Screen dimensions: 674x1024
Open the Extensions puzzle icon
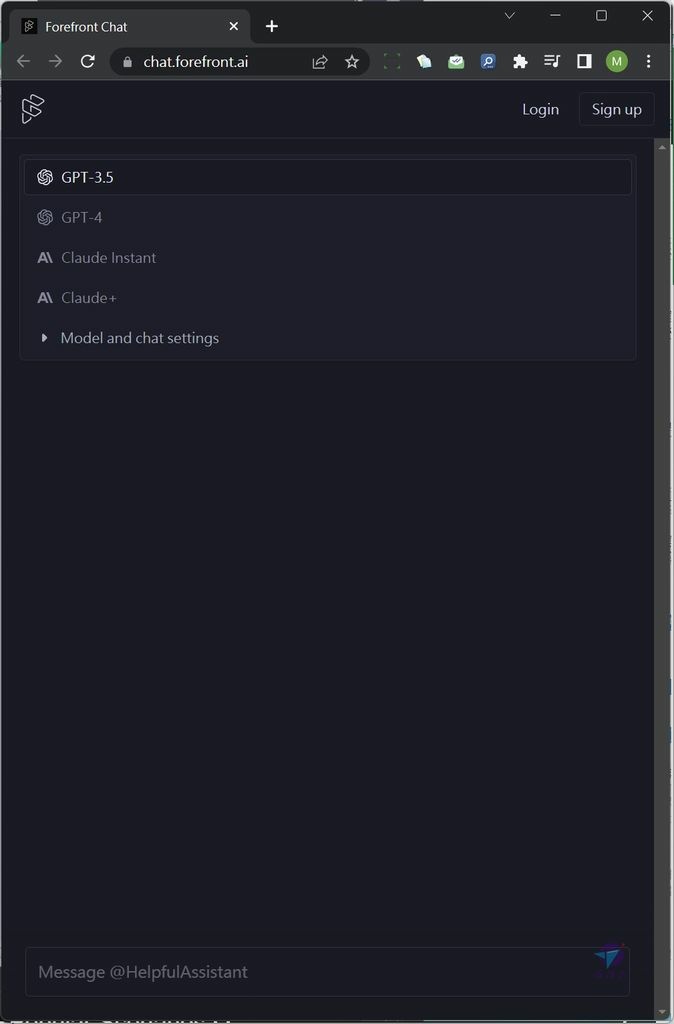click(x=520, y=62)
